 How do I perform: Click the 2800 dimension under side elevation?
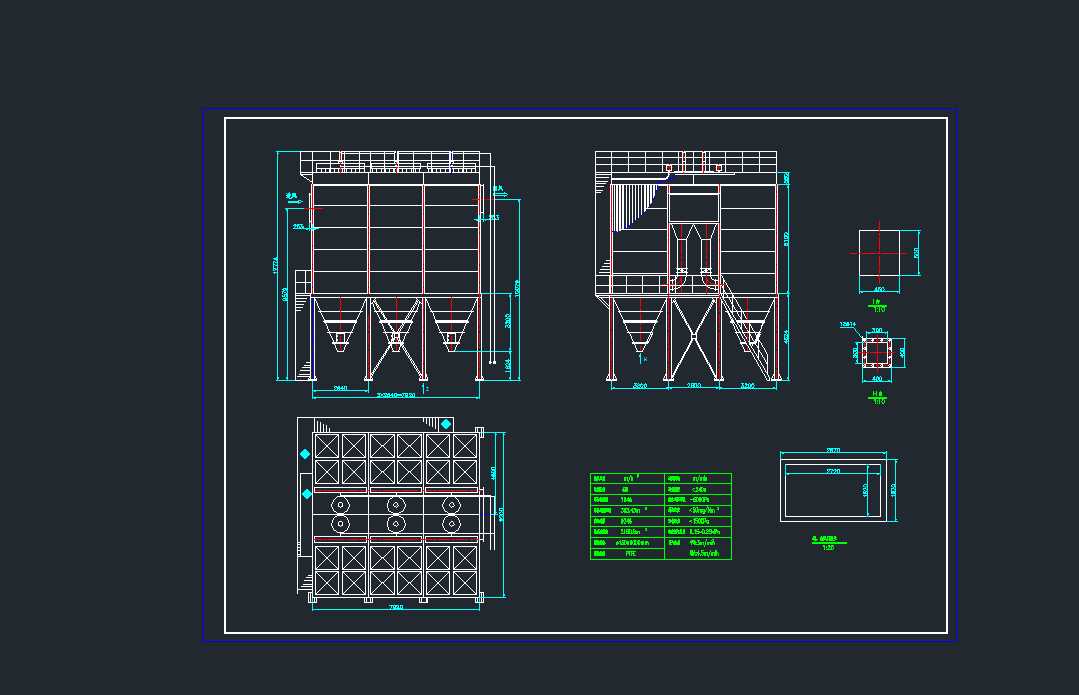click(694, 385)
